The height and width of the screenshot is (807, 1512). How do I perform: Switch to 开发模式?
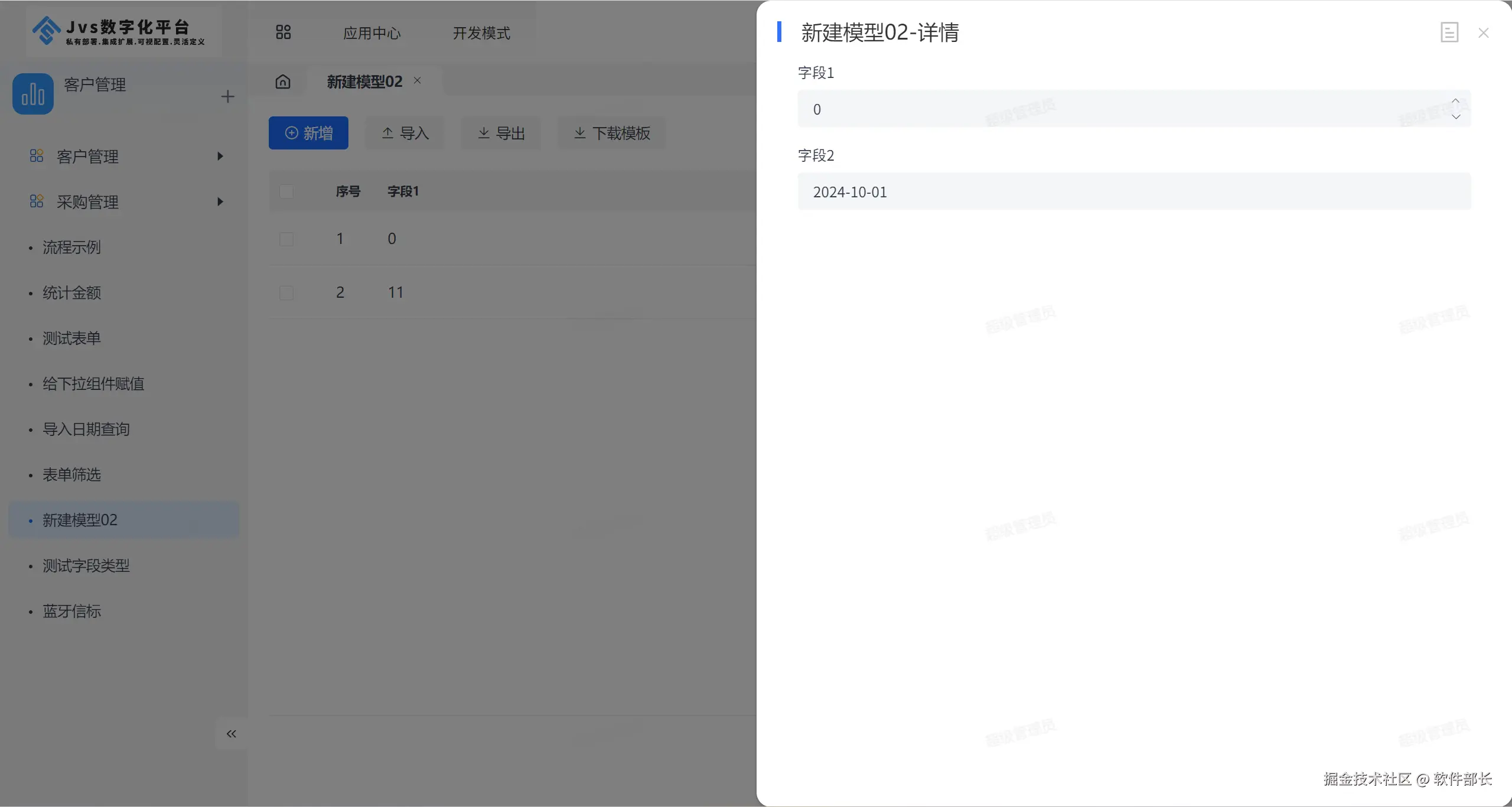(481, 33)
